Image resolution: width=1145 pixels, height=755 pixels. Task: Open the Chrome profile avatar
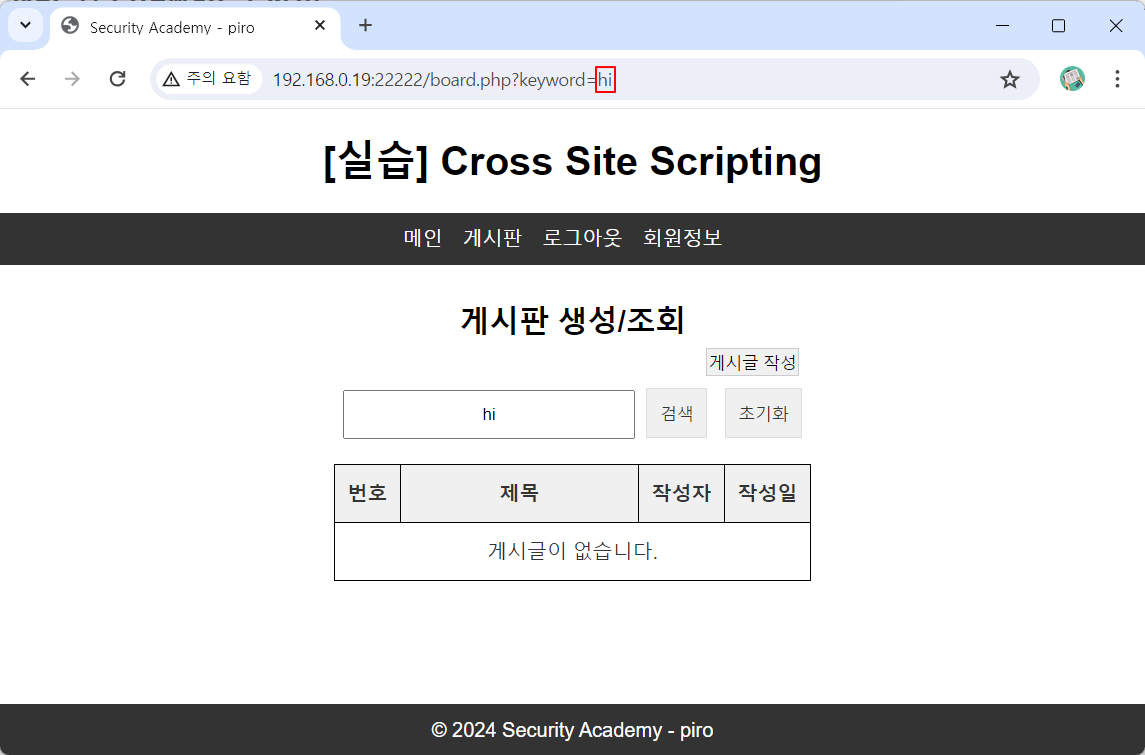(x=1072, y=79)
